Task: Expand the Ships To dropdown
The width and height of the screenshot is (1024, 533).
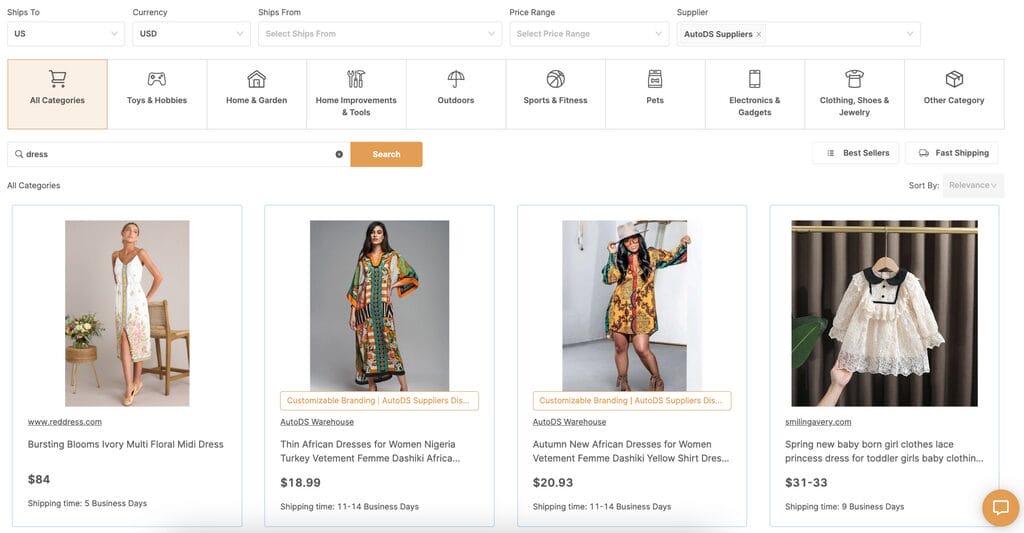Action: 66,34
